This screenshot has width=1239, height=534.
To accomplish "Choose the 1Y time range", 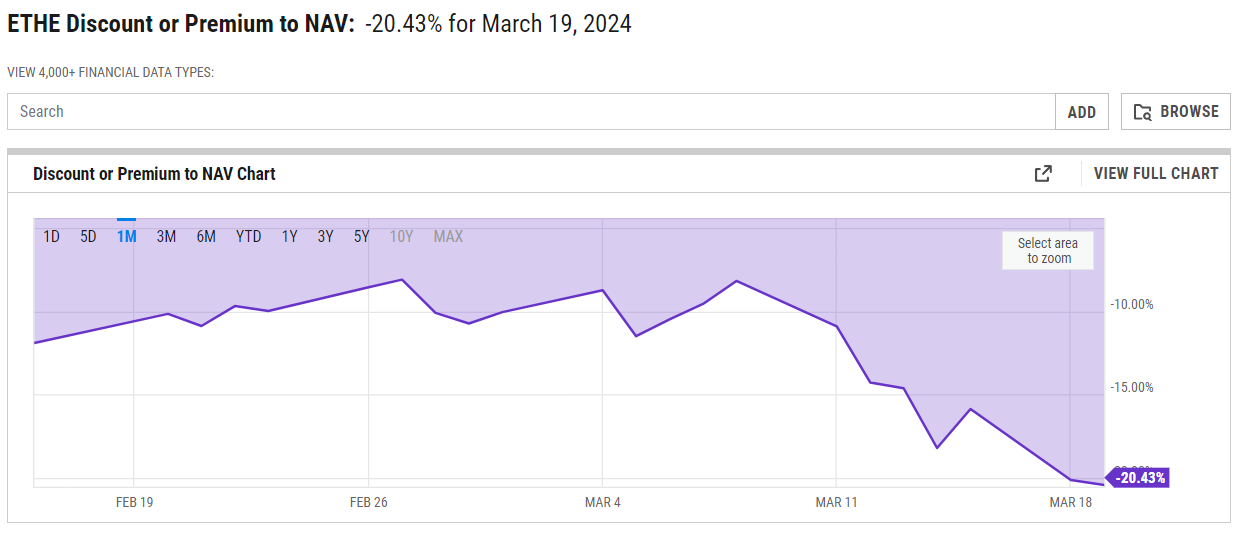I will point(289,237).
